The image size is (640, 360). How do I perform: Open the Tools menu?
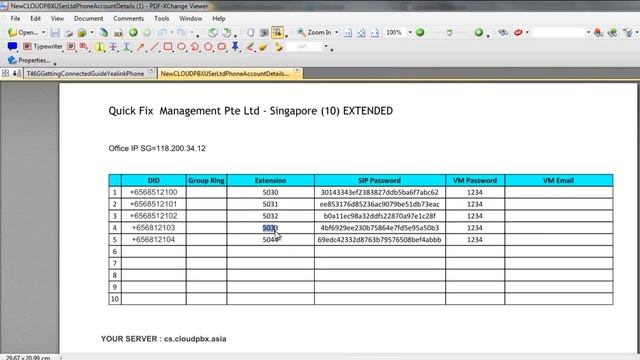(162, 18)
